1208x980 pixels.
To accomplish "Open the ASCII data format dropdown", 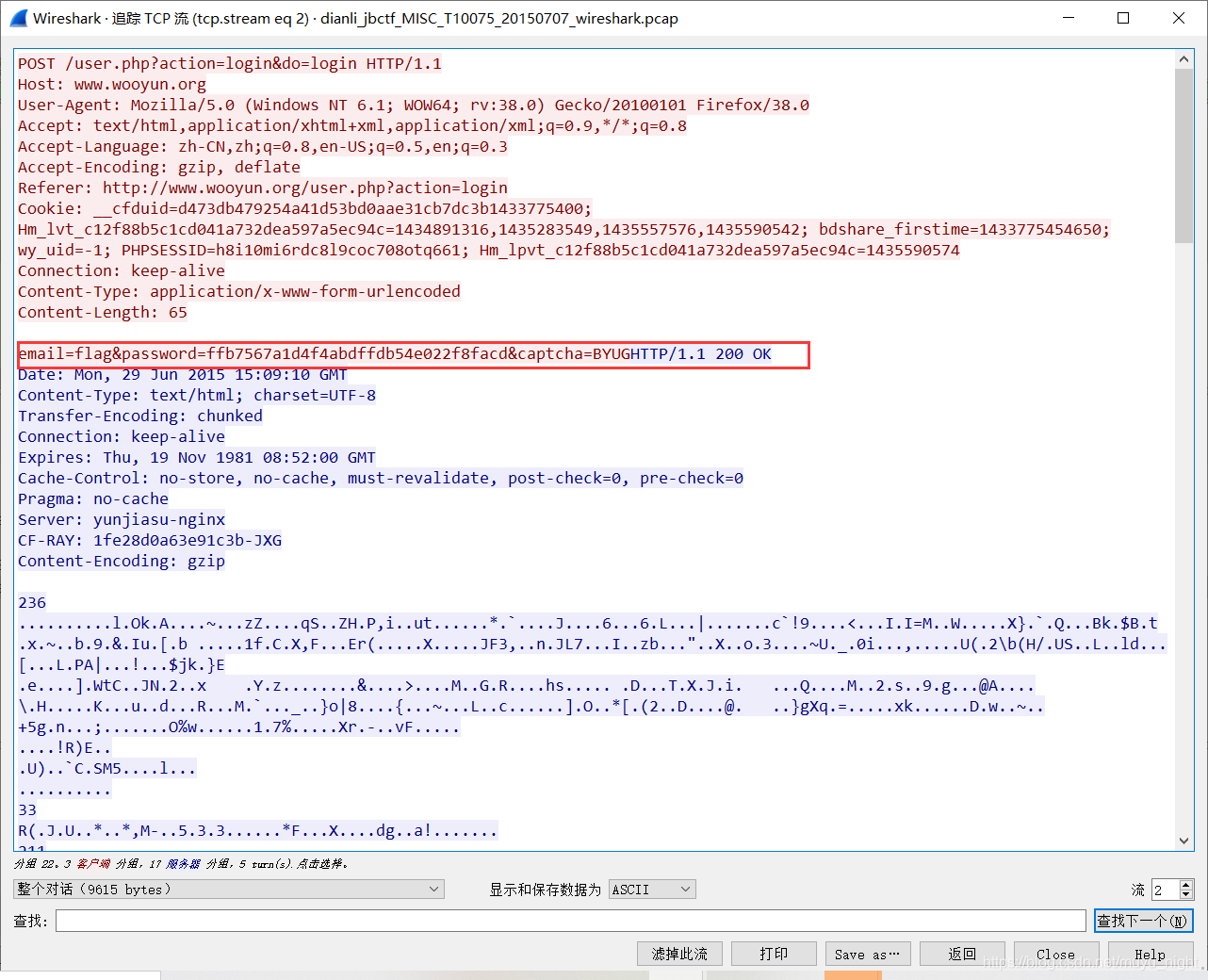I will [652, 889].
